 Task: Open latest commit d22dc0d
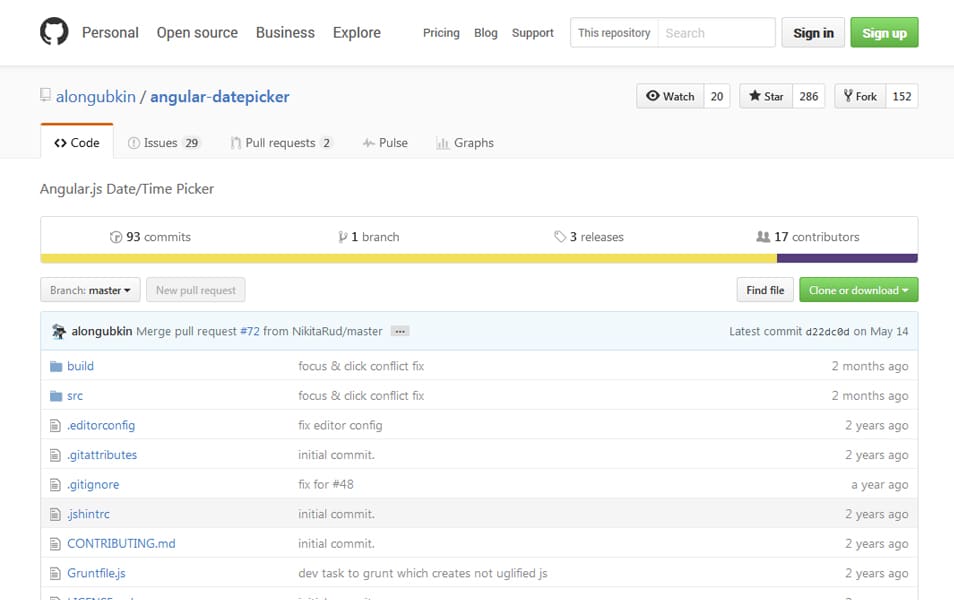tap(827, 332)
